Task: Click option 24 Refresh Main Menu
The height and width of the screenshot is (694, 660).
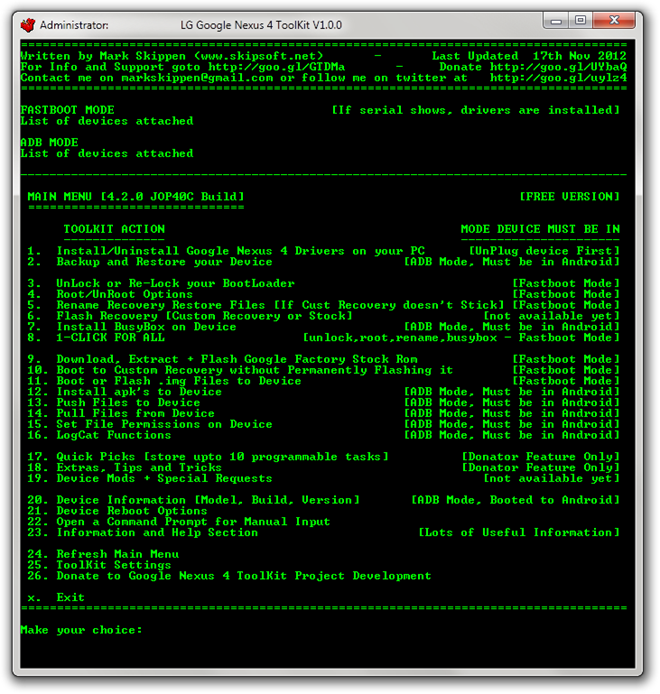Action: (103, 554)
